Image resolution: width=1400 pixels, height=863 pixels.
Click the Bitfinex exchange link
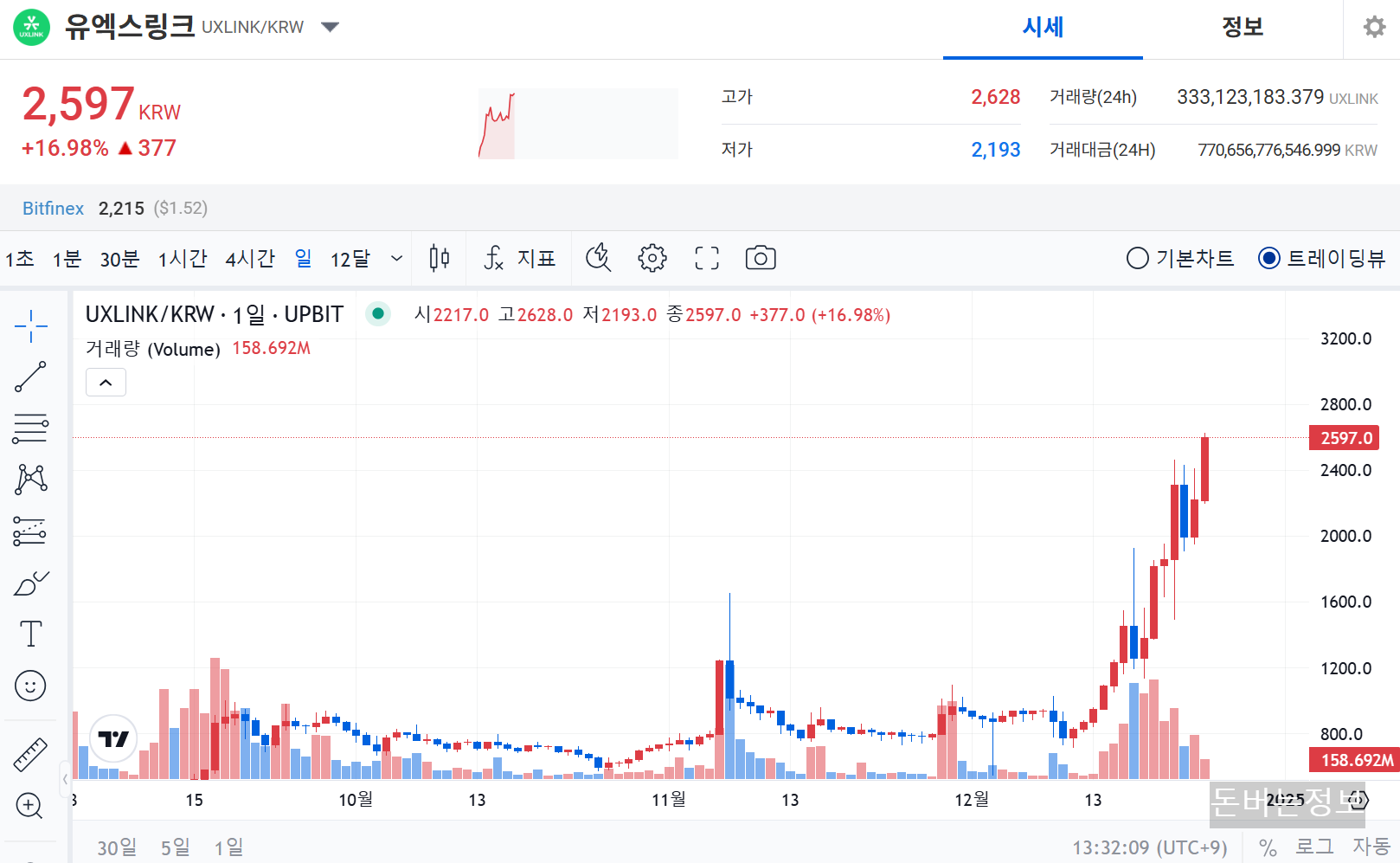(x=53, y=208)
